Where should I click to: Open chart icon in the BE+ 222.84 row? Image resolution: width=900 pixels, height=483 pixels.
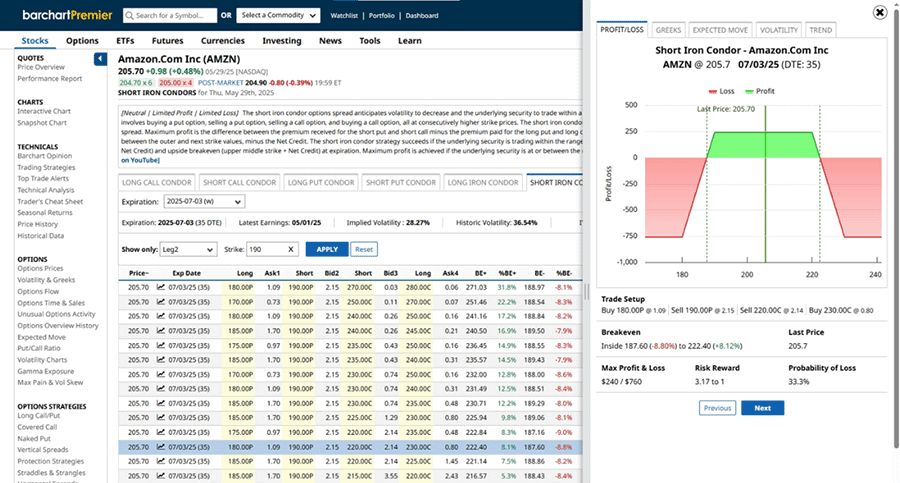click(161, 432)
